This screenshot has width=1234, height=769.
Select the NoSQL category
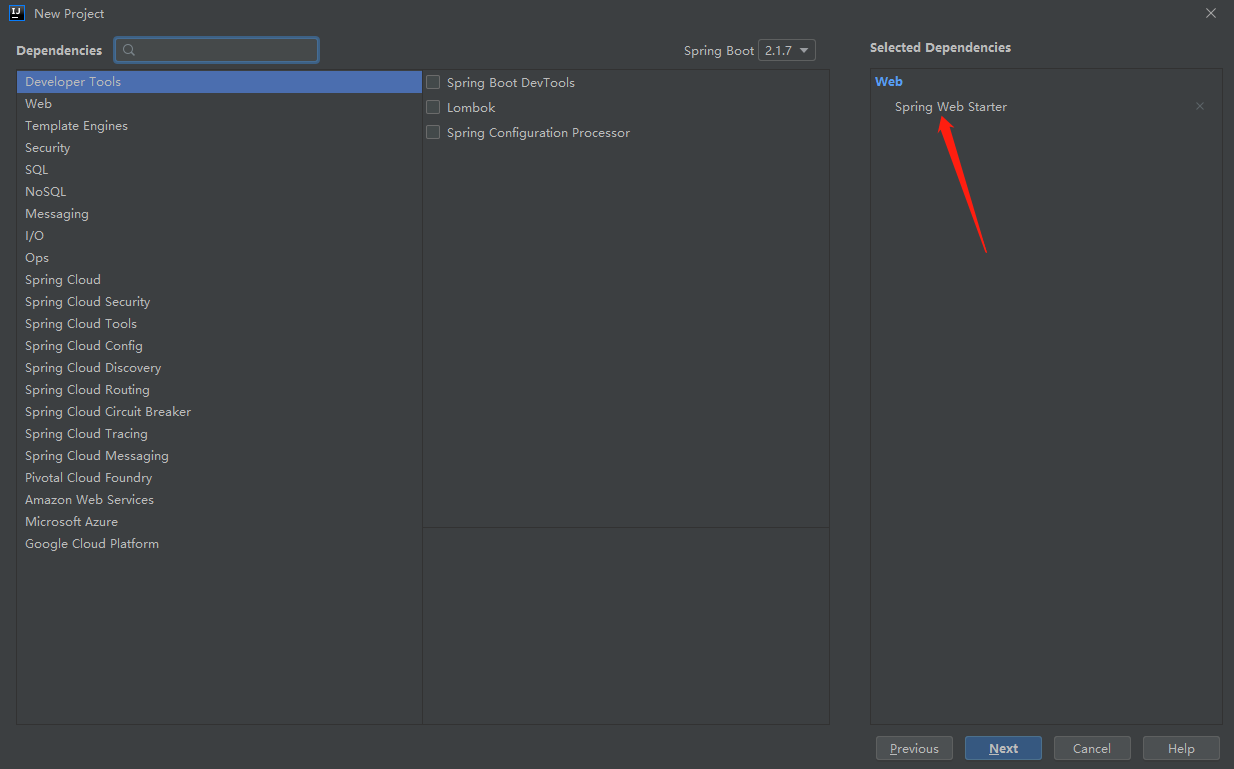(219, 192)
